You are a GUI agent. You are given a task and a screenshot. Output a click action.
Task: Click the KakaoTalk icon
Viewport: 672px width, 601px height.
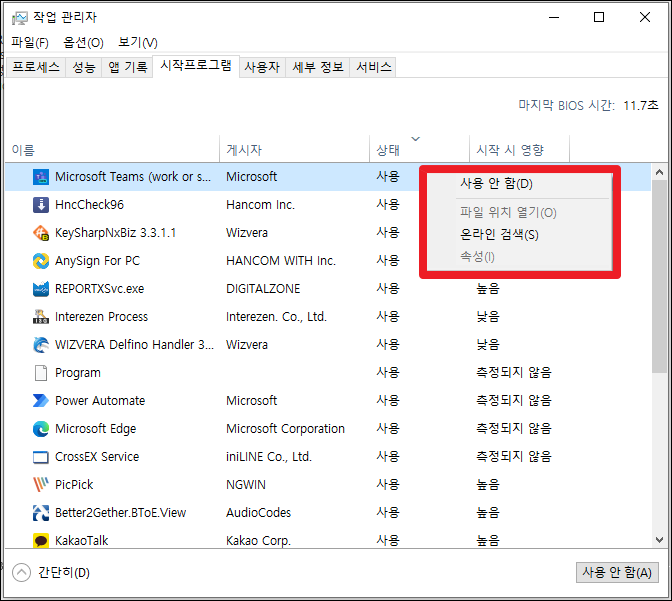41,541
